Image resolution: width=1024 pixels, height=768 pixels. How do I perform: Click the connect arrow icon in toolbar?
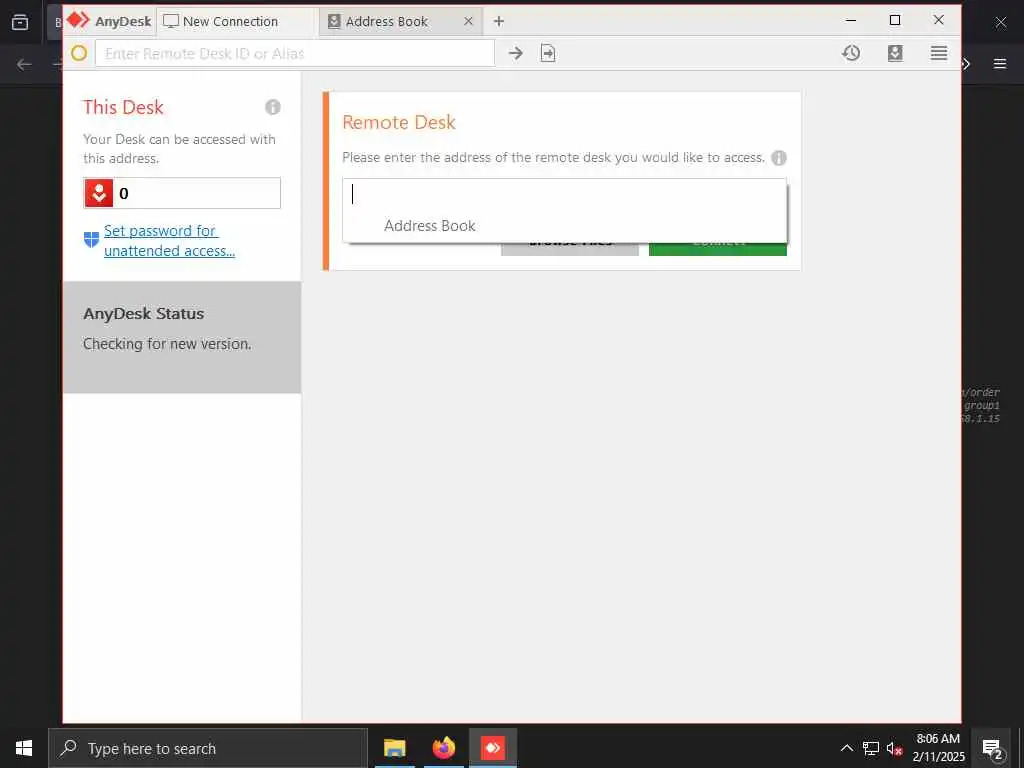[x=516, y=53]
